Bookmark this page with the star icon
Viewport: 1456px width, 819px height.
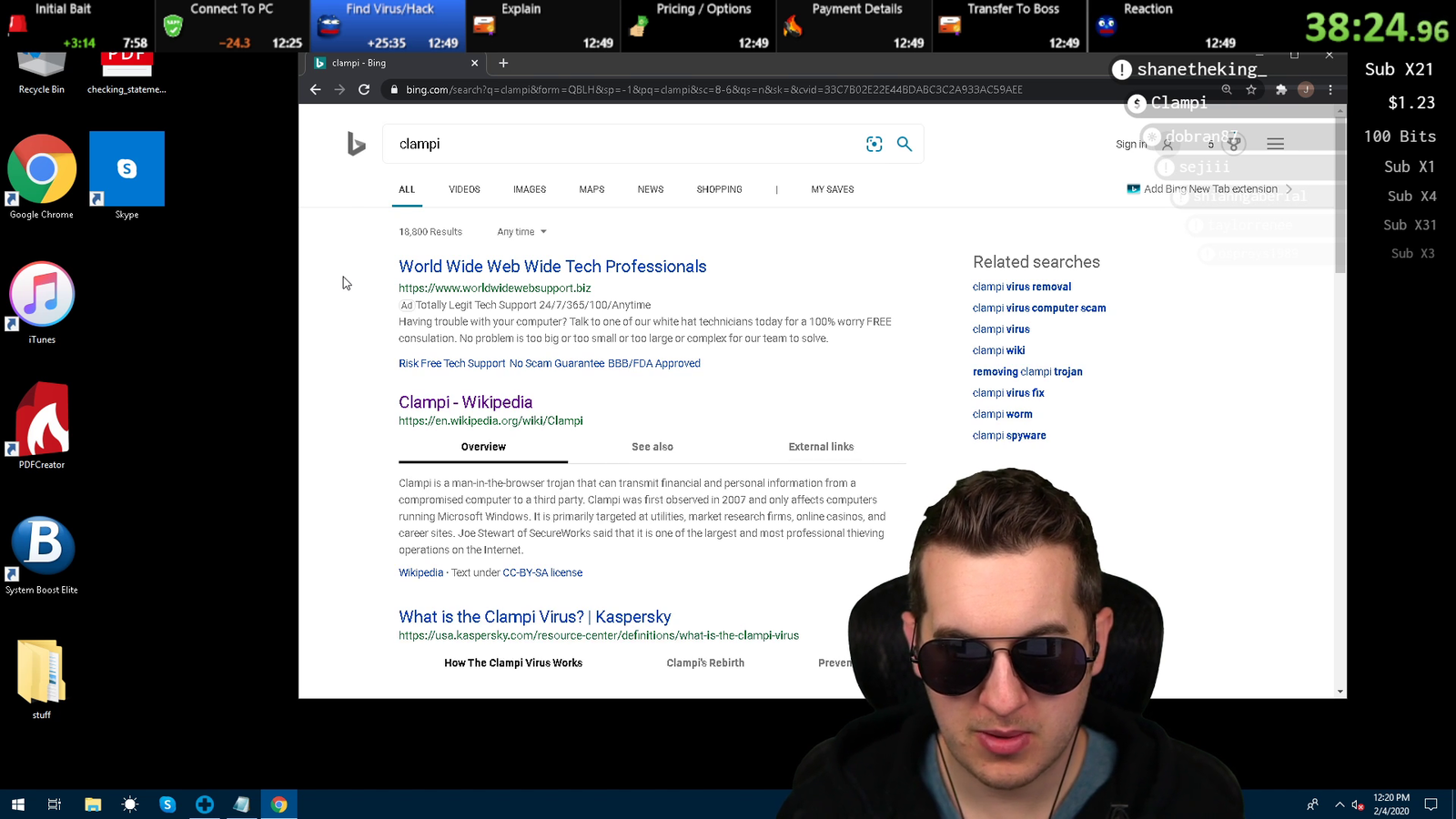1251,89
